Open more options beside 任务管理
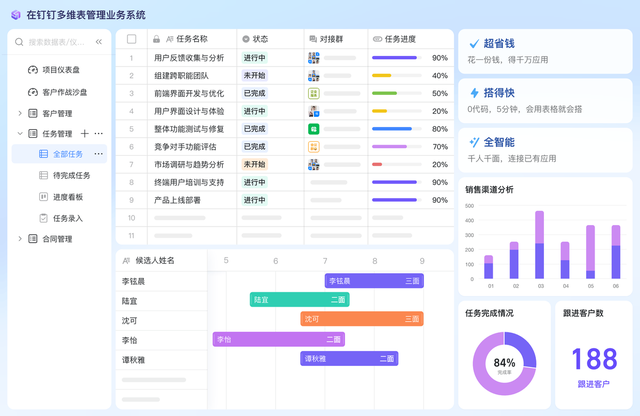 click(99, 133)
